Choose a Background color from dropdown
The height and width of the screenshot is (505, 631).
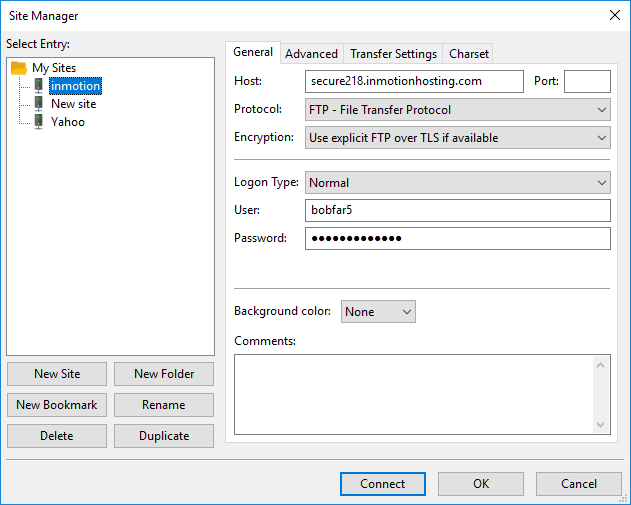[378, 312]
